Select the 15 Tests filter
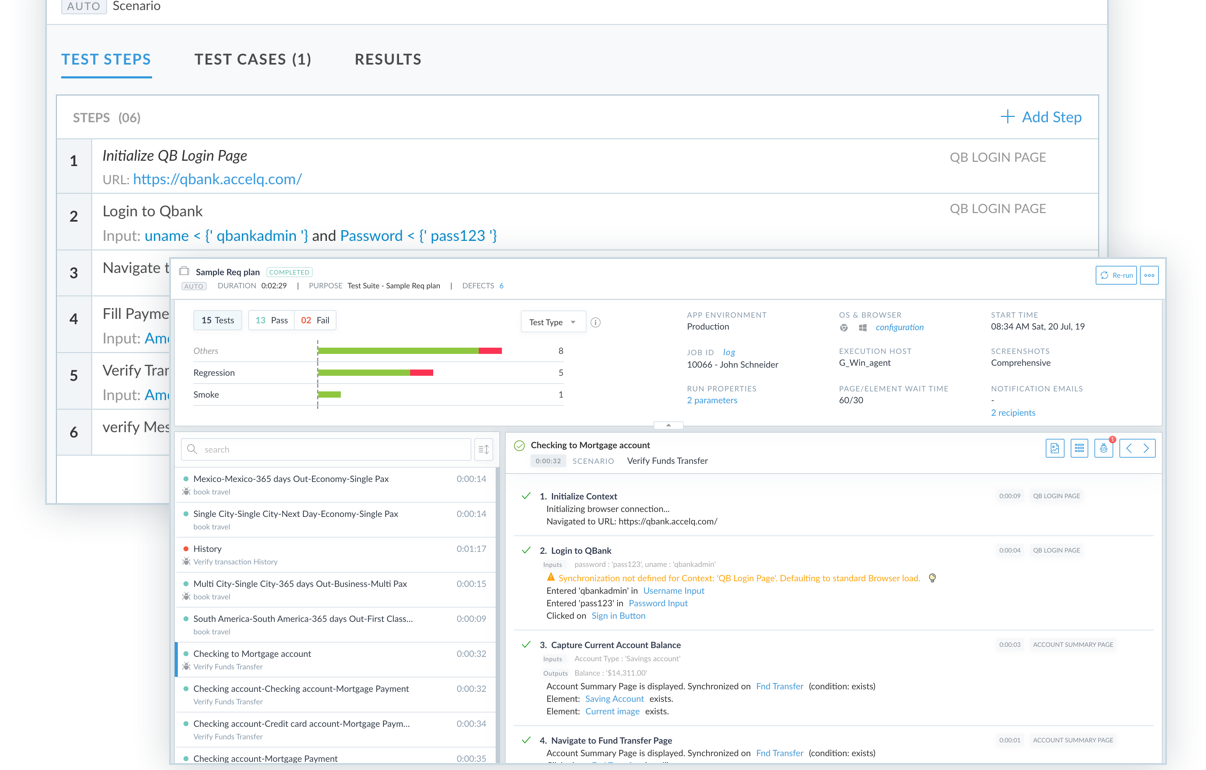Viewport: 1206px width, 770px height. pyautogui.click(x=217, y=320)
